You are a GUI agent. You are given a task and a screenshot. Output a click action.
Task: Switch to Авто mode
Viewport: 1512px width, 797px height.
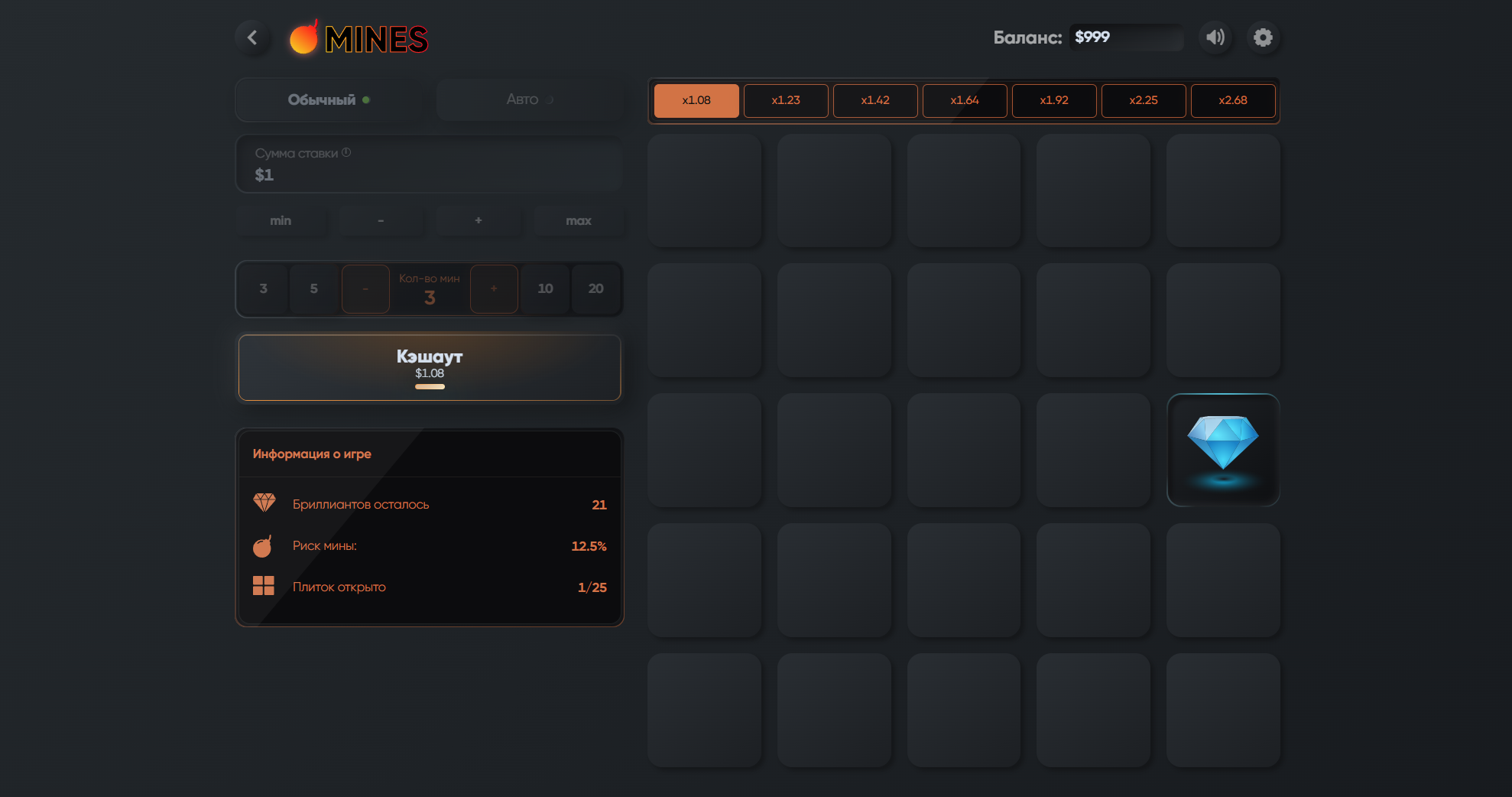pyautogui.click(x=530, y=99)
